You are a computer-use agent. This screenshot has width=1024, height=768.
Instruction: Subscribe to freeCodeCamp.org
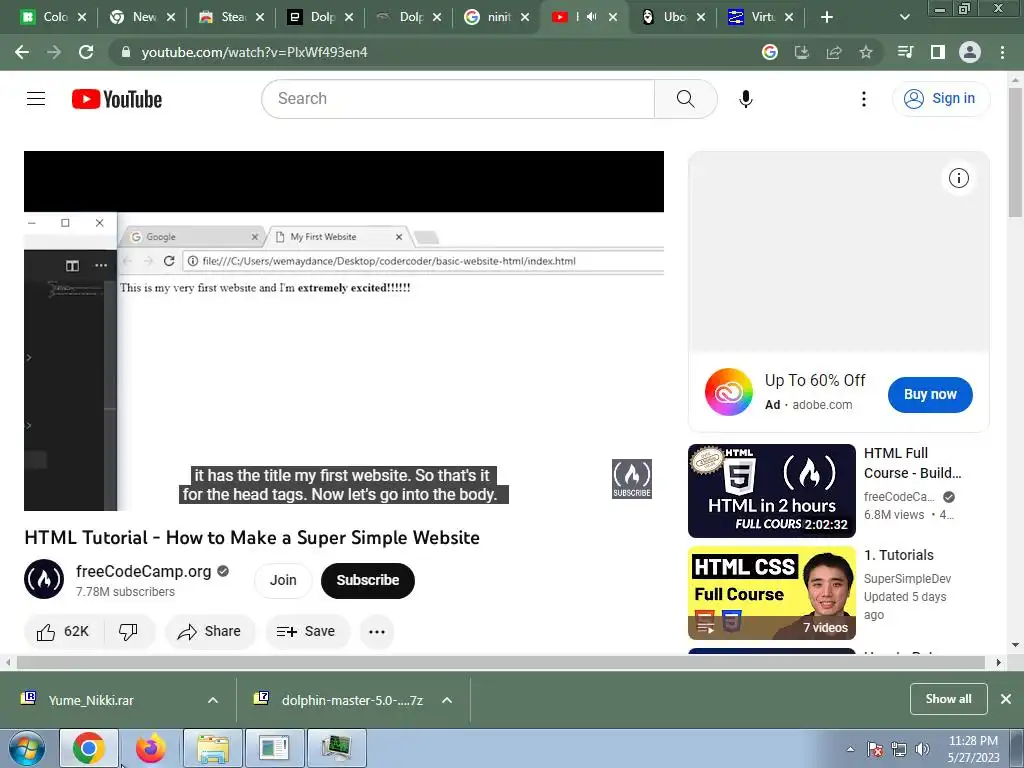[x=368, y=580]
